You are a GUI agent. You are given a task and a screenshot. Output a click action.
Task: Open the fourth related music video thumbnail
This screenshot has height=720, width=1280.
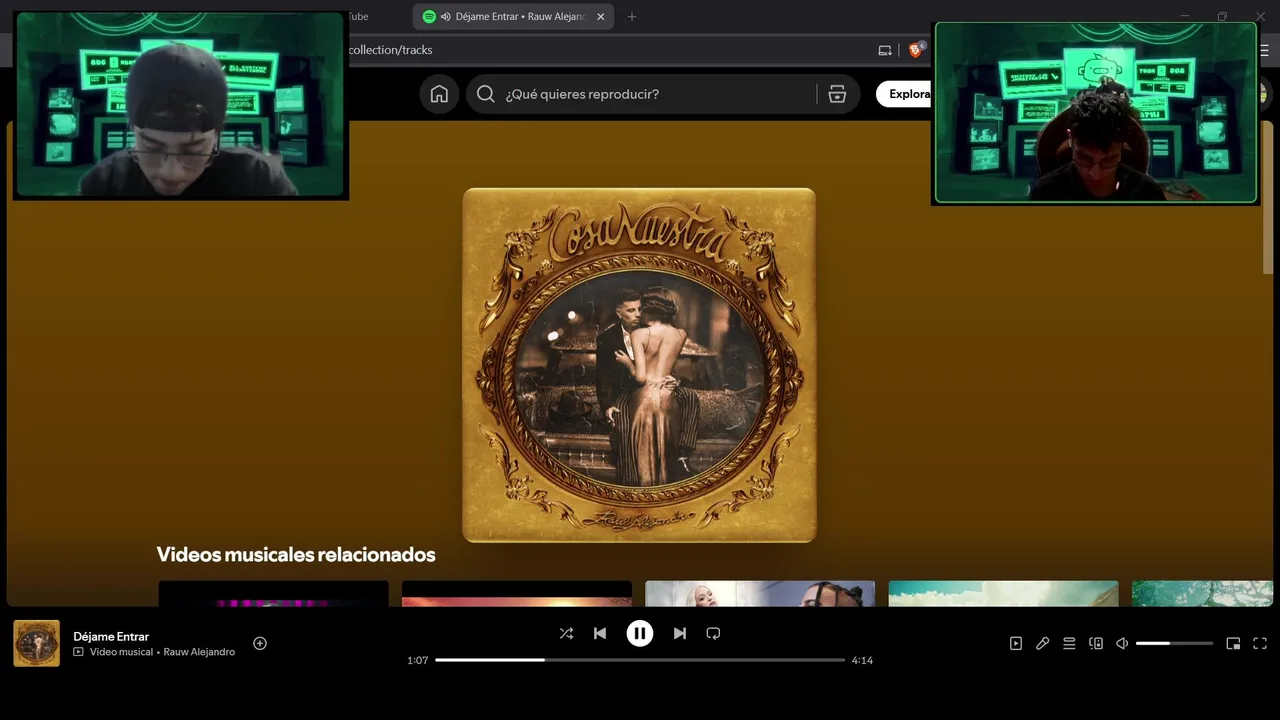click(1003, 593)
